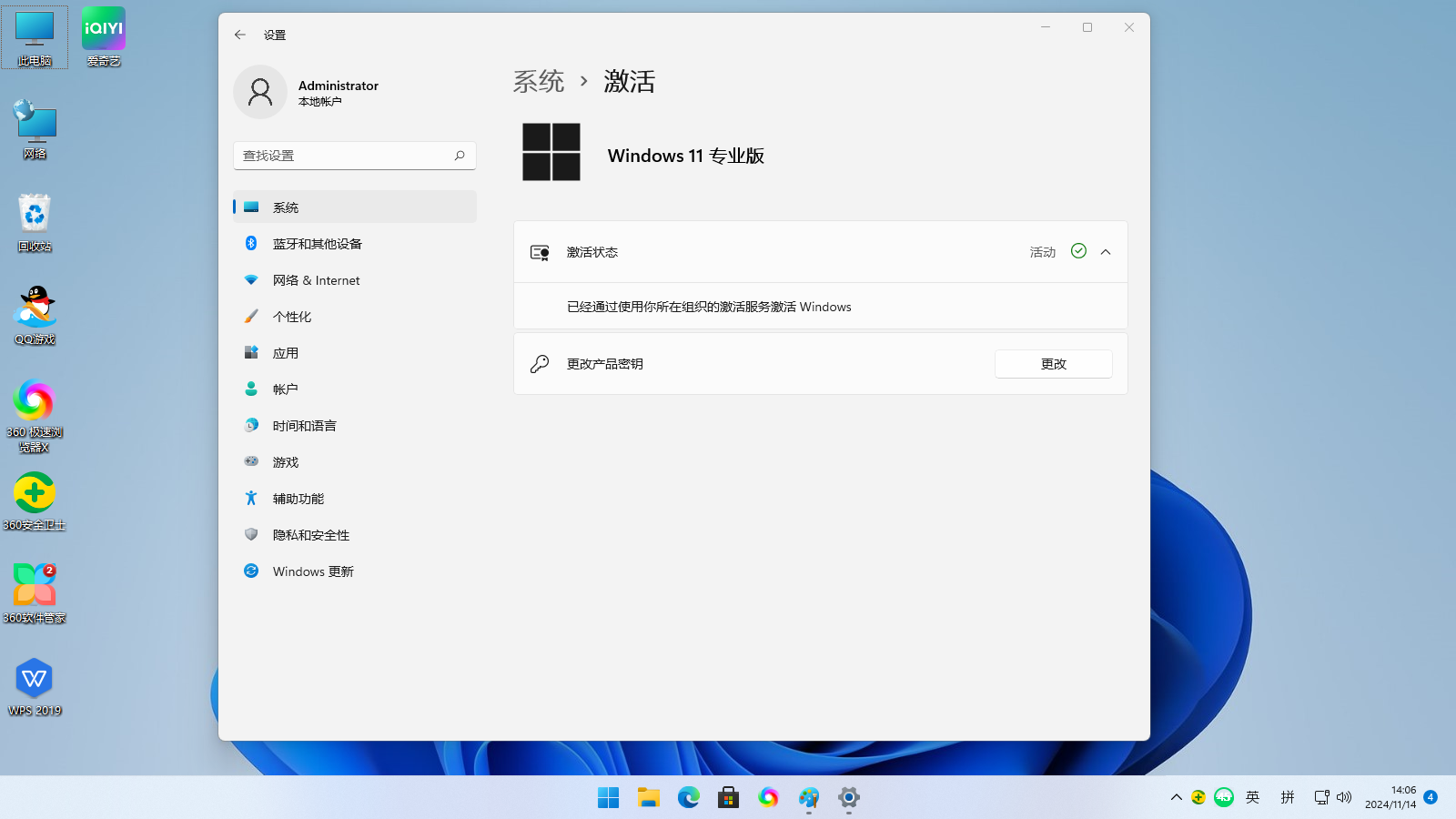Select the Accessibility figure icon
This screenshot has width=1456, height=819.
251,498
